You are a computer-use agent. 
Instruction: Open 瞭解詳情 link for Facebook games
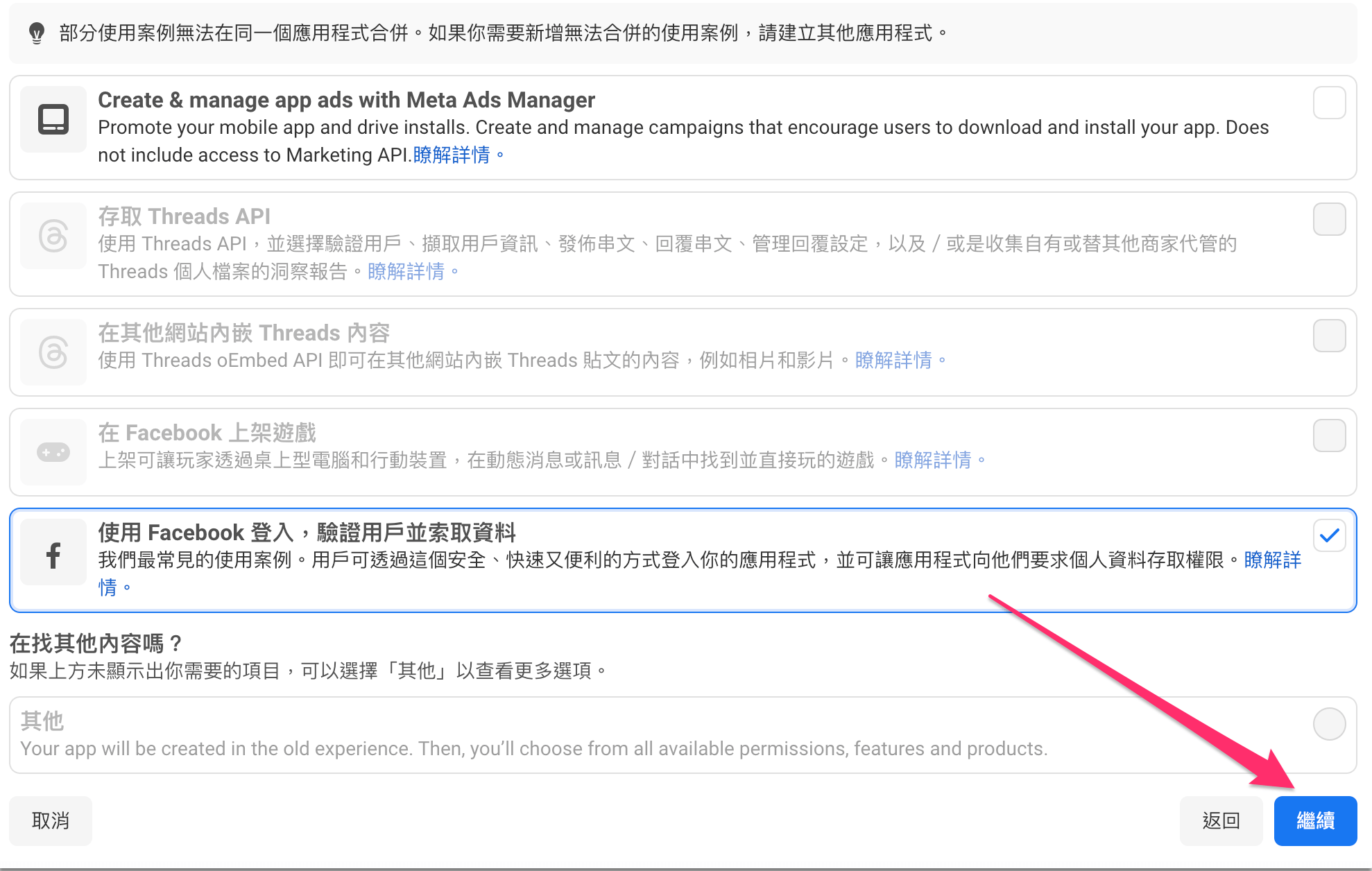(933, 460)
